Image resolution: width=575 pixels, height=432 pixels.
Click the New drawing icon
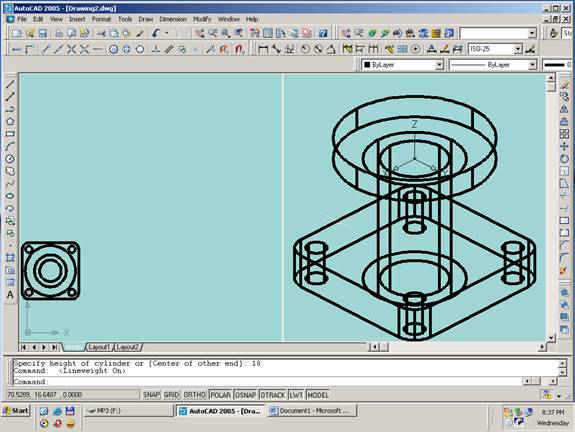pos(17,33)
